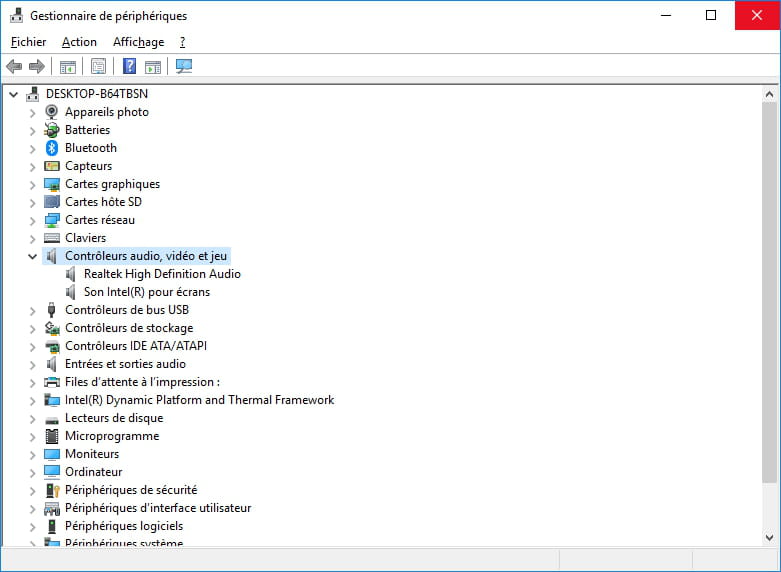The image size is (781, 572).
Task: Show or hide the console tree
Action: pyautogui.click(x=68, y=66)
